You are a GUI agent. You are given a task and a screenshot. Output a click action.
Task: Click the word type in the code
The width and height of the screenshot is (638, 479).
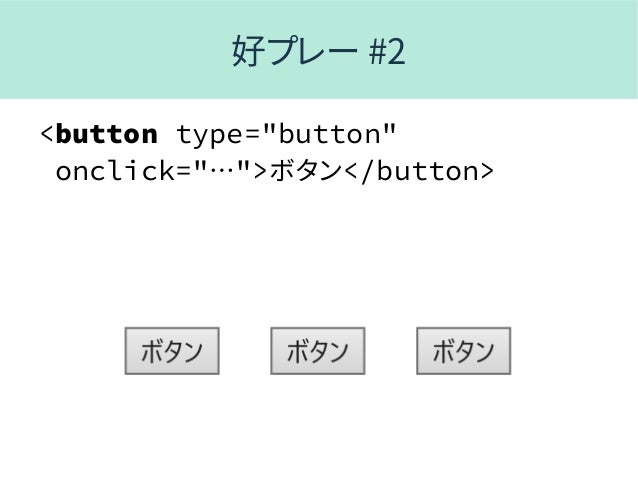tap(210, 136)
